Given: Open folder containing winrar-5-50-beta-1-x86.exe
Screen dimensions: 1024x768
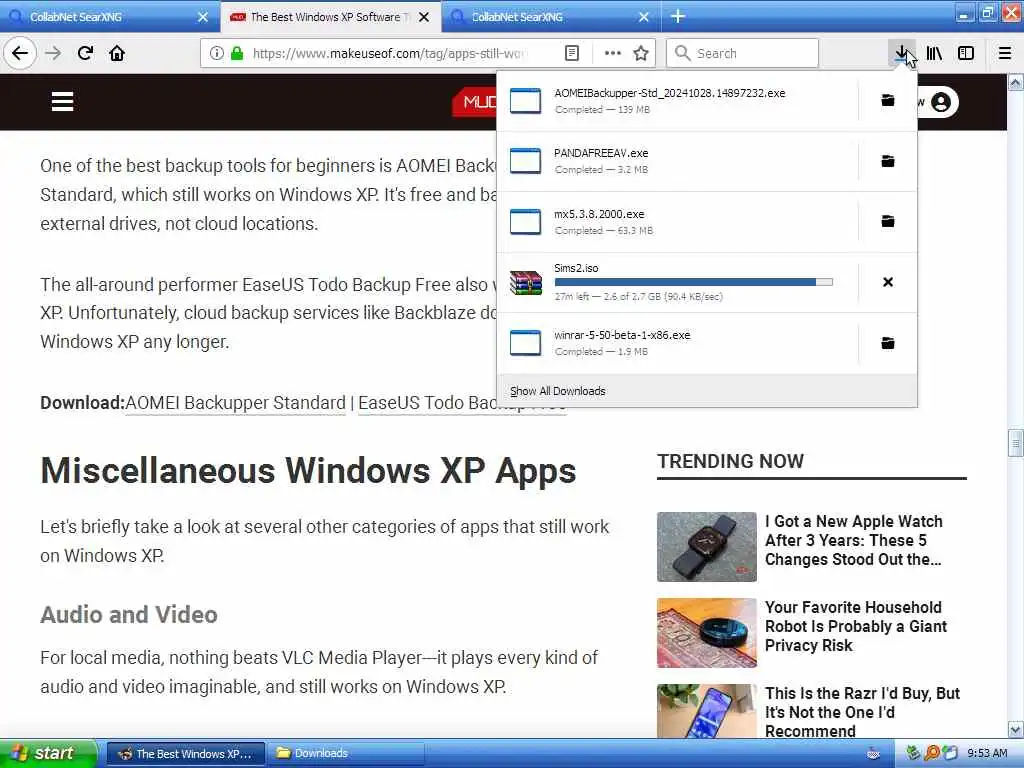Looking at the screenshot, I should tap(888, 343).
